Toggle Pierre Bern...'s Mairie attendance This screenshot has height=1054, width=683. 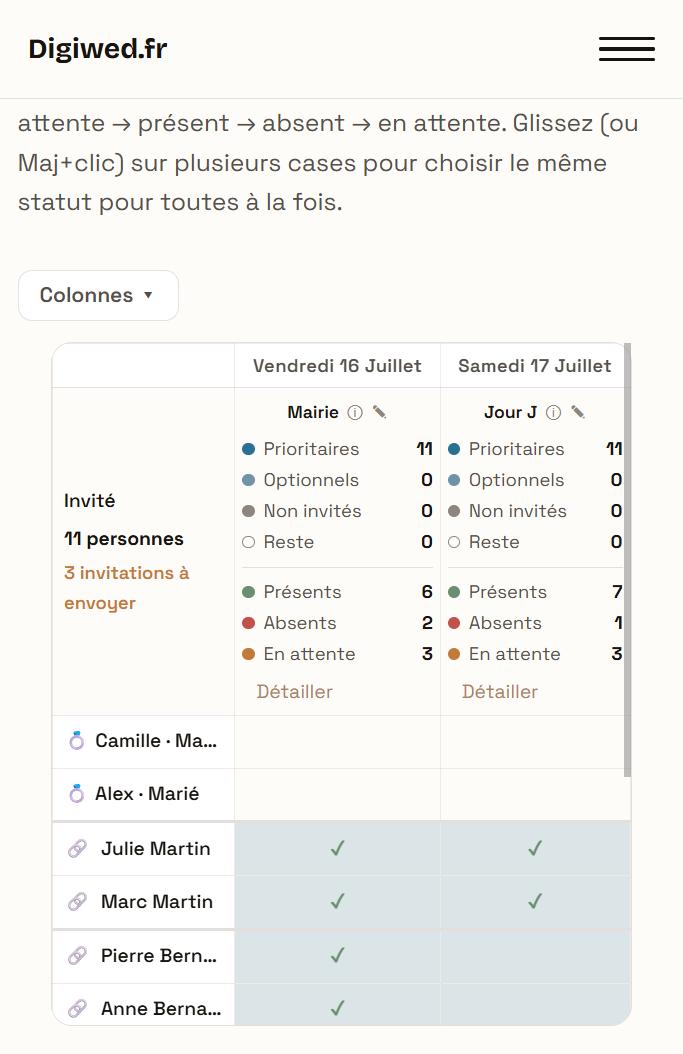(337, 955)
